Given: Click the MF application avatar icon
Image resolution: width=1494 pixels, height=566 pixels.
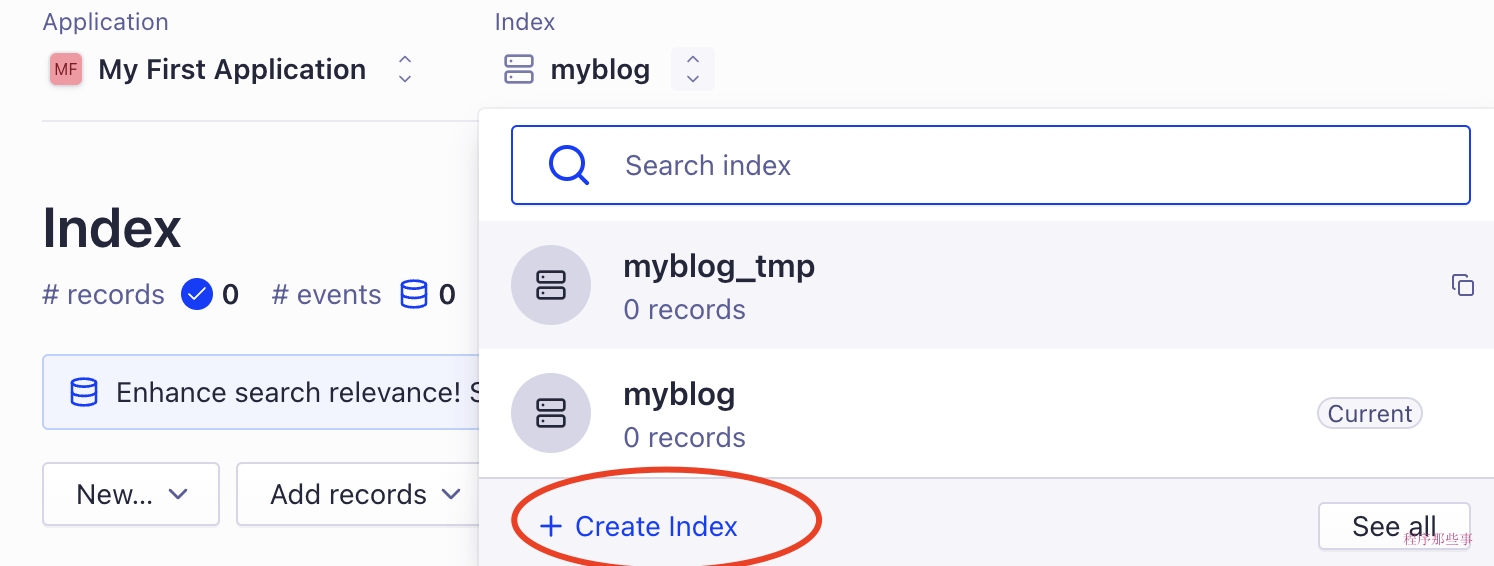Looking at the screenshot, I should coord(66,70).
